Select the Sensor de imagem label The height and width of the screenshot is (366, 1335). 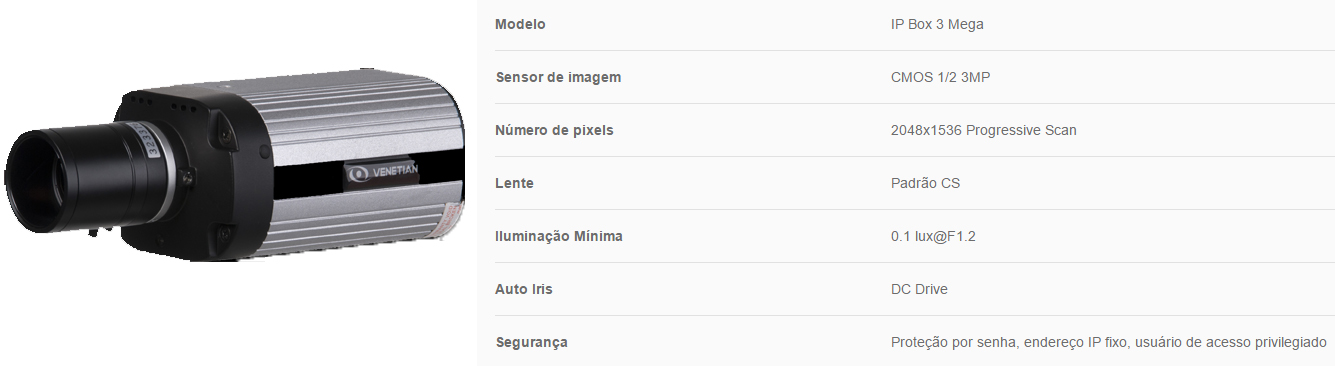pos(558,77)
